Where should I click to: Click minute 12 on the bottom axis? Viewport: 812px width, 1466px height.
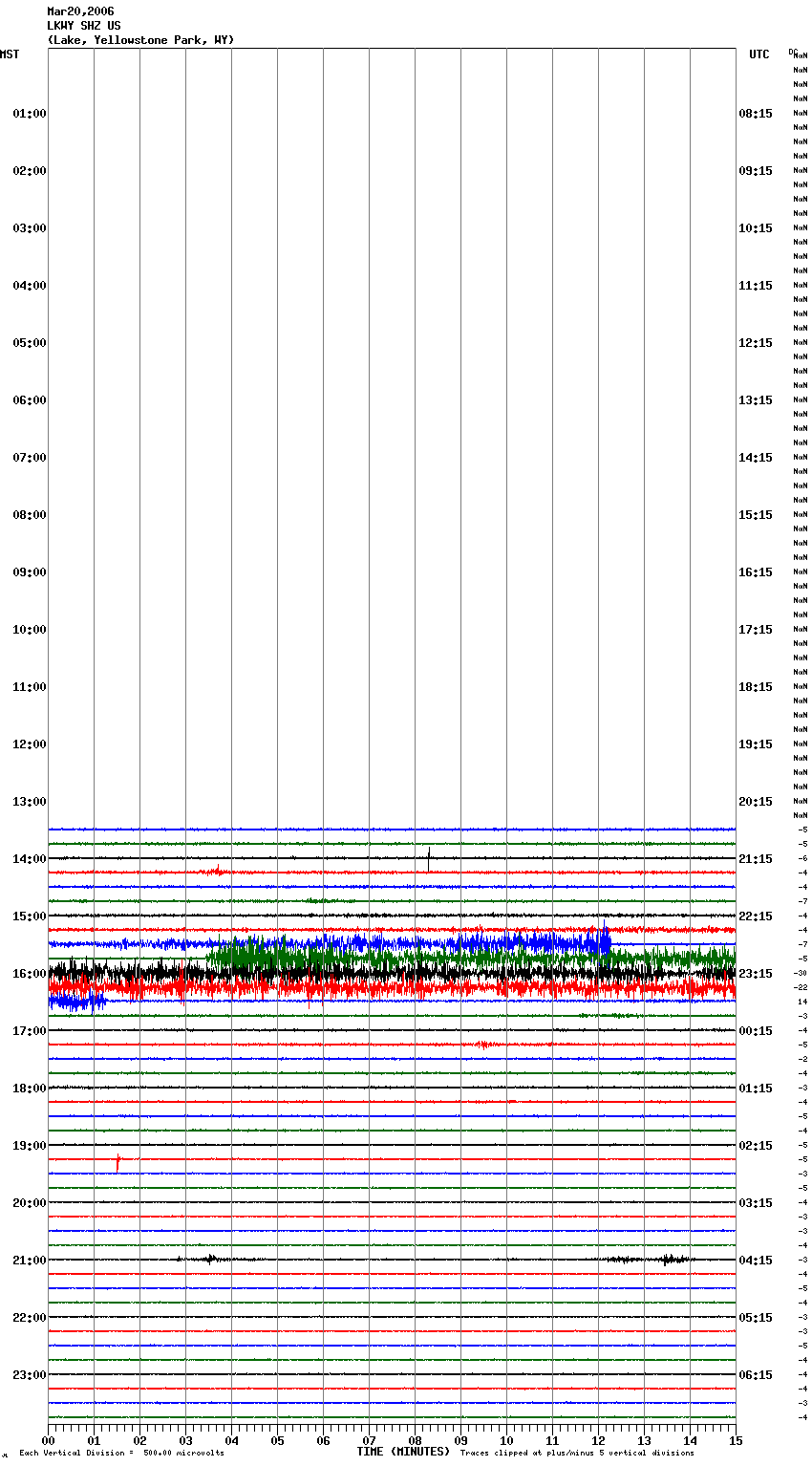pyautogui.click(x=598, y=1440)
